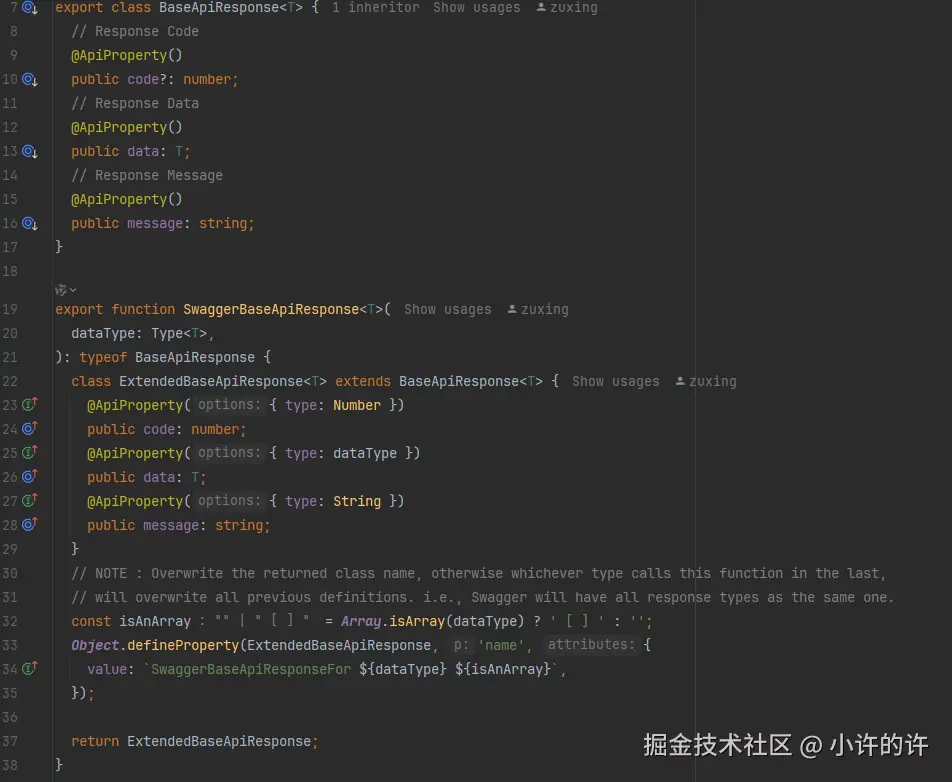Screen dimensions: 952x782
Task: Click implements gutter icon on line 25
Action: coord(30,452)
